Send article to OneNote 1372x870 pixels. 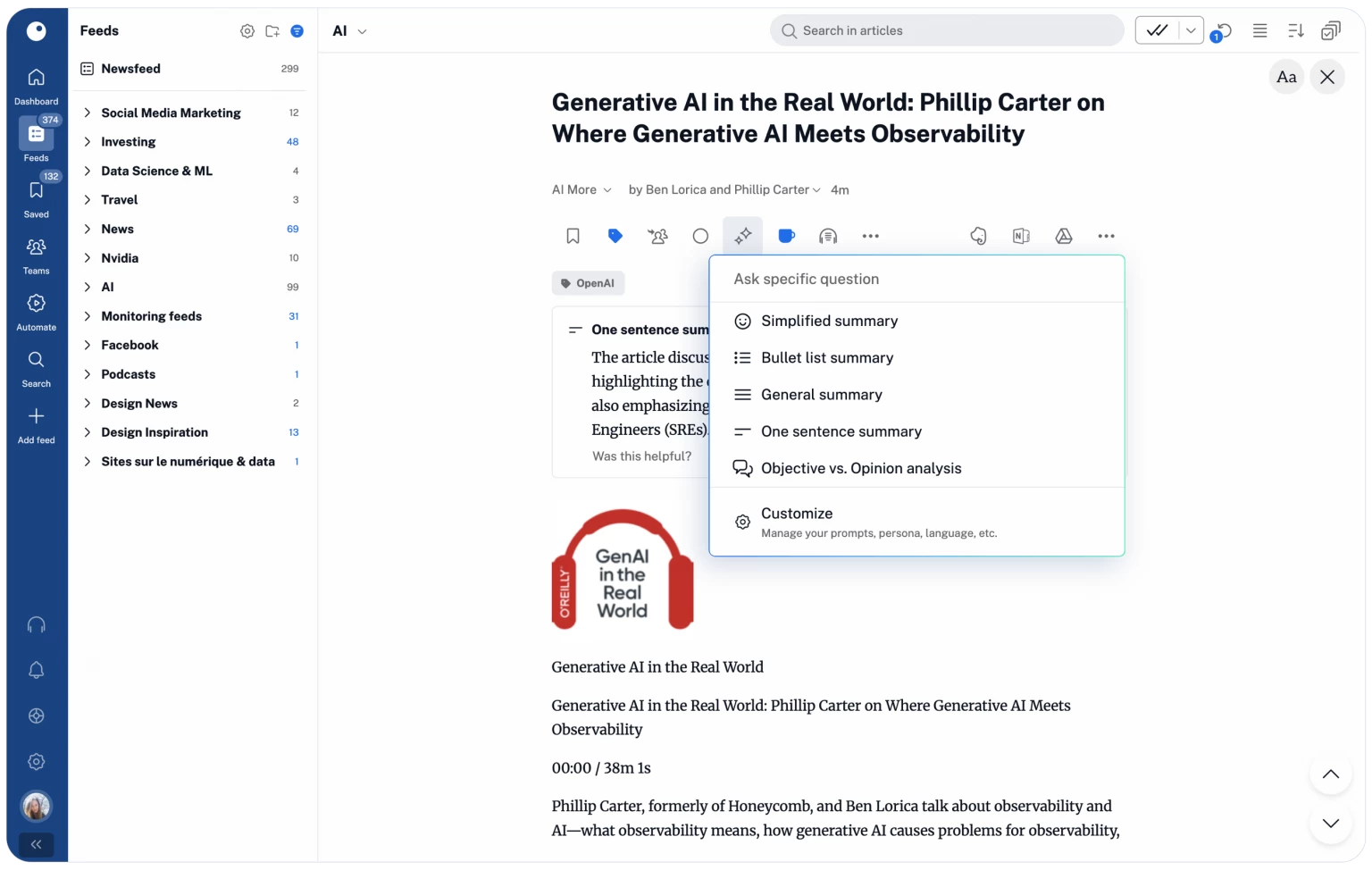(x=1021, y=235)
